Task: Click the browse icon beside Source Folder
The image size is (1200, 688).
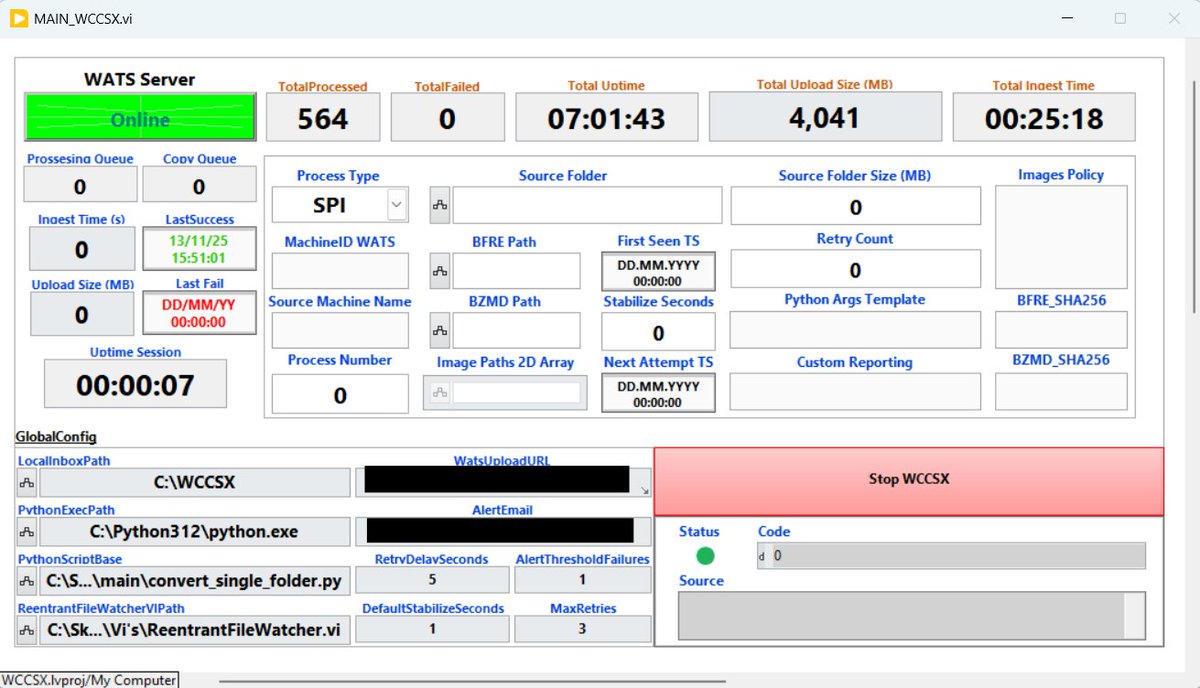Action: click(x=442, y=205)
